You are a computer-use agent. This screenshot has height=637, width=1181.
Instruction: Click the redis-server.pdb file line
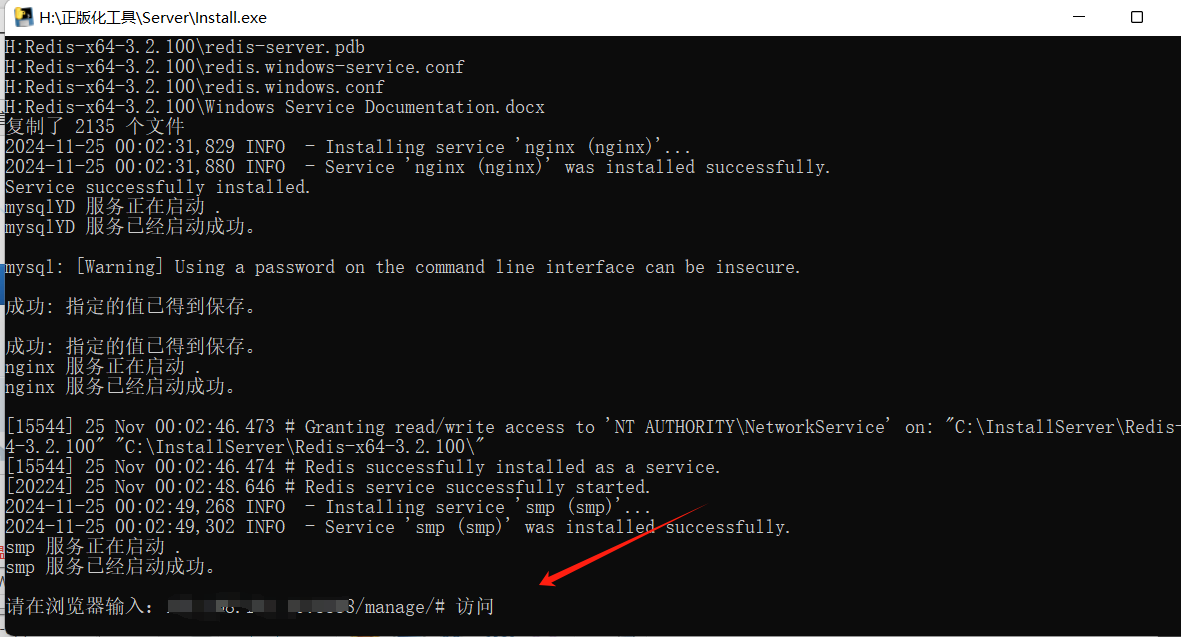pos(185,47)
